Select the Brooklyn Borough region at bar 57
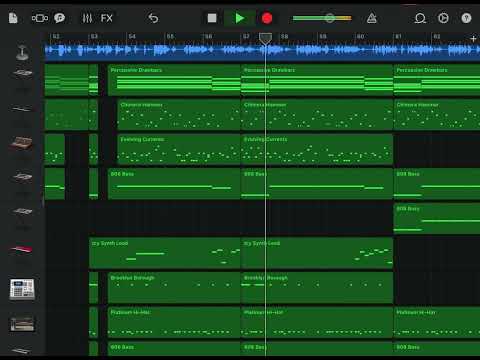The height and width of the screenshot is (360, 480). [317, 288]
